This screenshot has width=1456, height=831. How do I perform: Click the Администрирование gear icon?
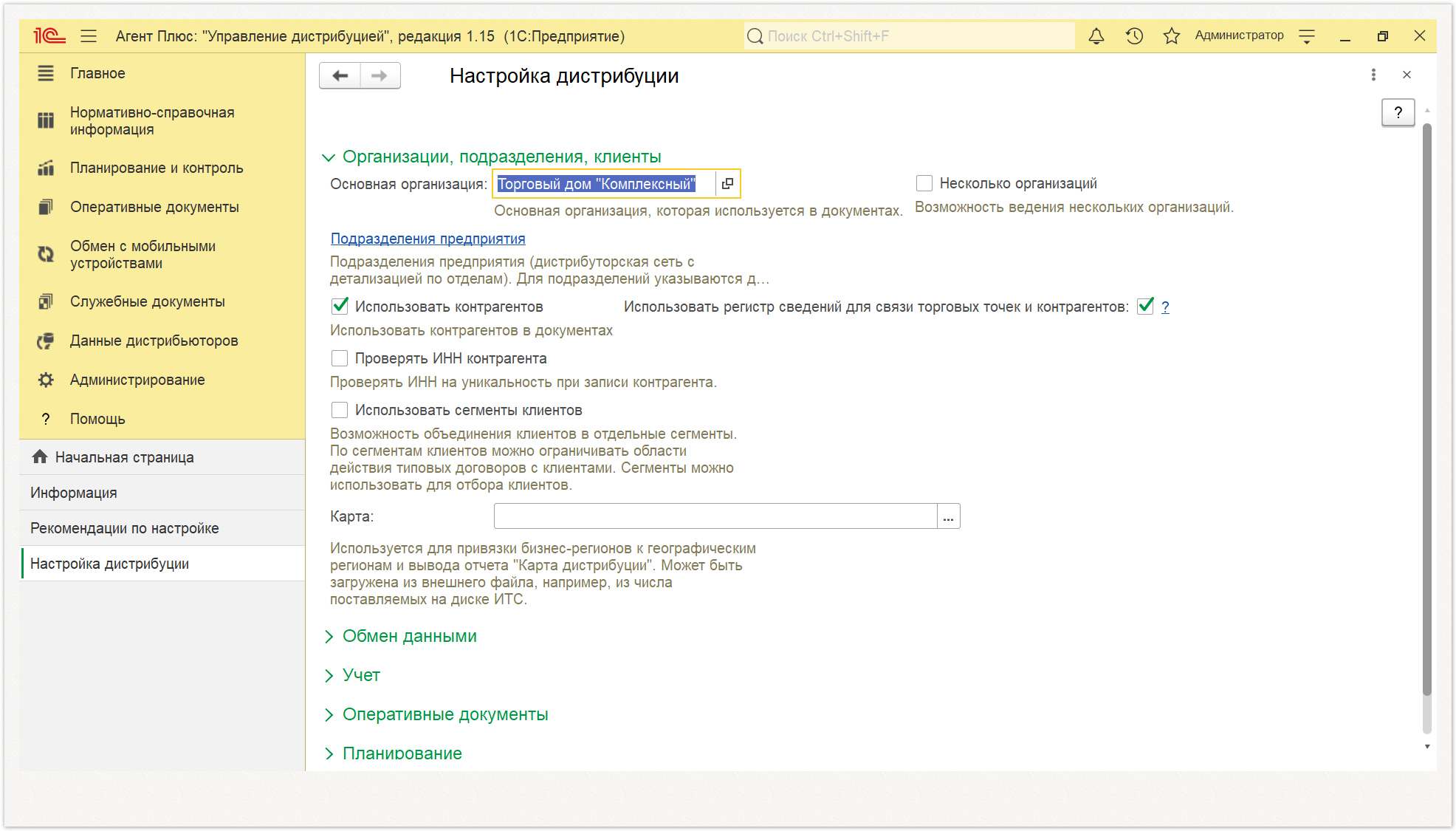(x=46, y=380)
